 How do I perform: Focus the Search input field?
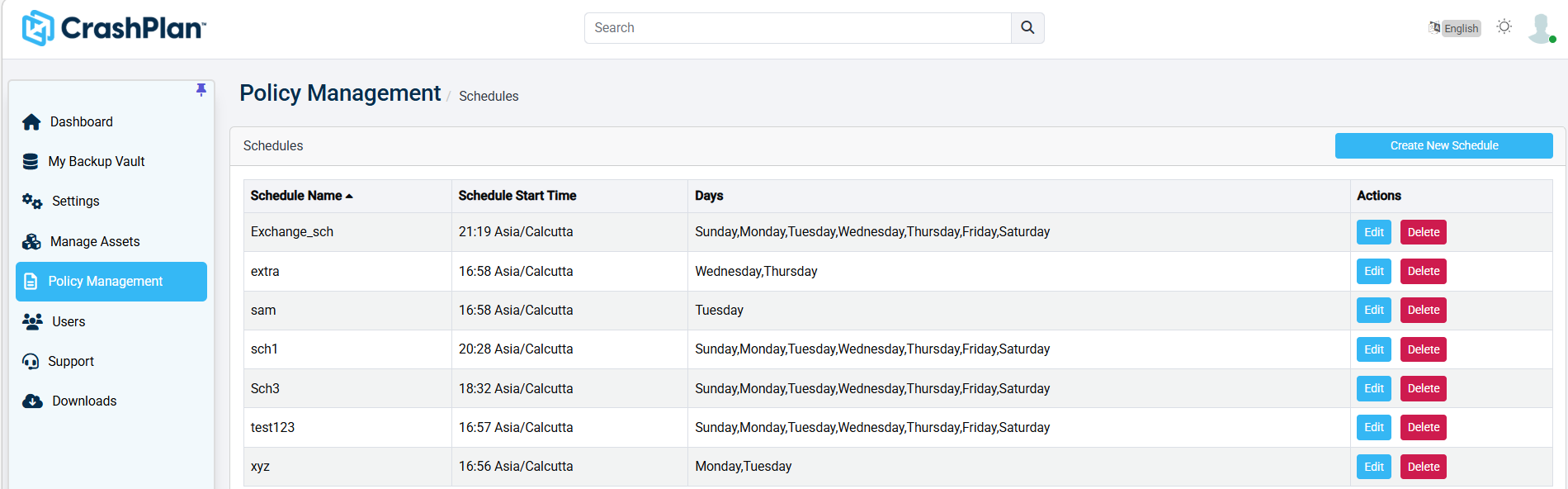(797, 28)
